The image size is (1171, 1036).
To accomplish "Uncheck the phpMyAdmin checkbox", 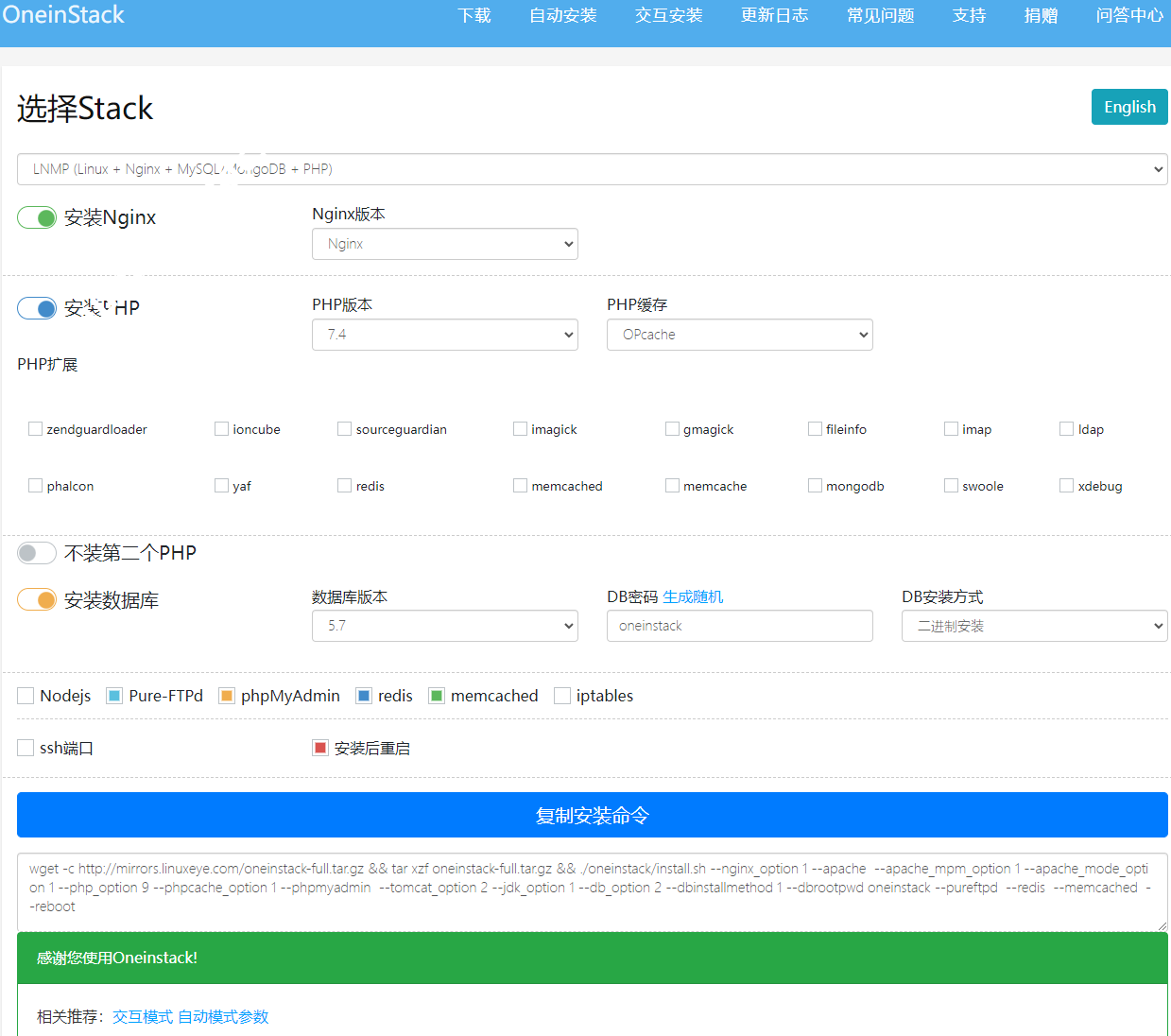I will (x=227, y=697).
